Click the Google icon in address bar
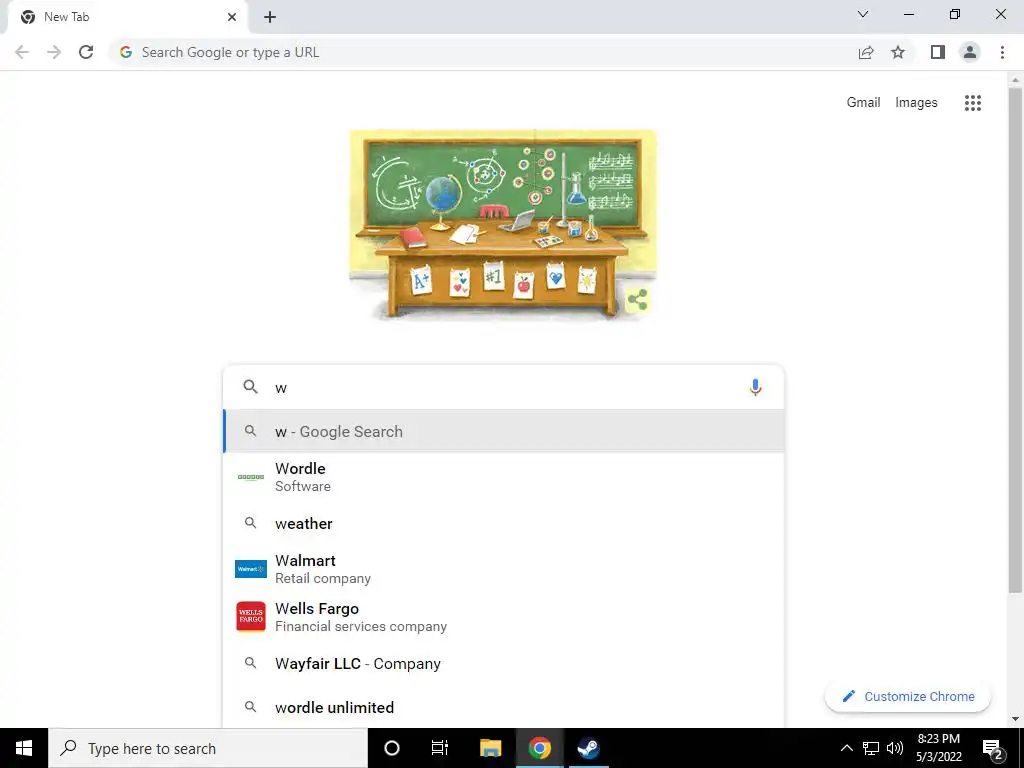This screenshot has width=1024, height=768. [x=126, y=52]
